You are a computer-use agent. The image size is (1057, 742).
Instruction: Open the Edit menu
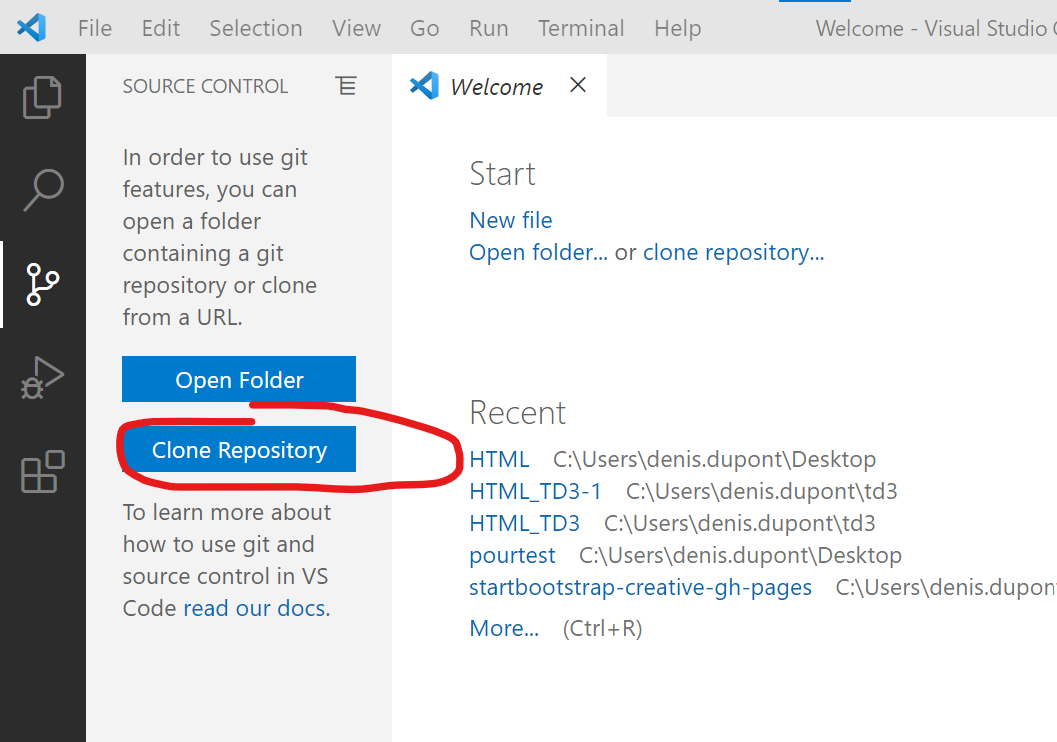160,28
